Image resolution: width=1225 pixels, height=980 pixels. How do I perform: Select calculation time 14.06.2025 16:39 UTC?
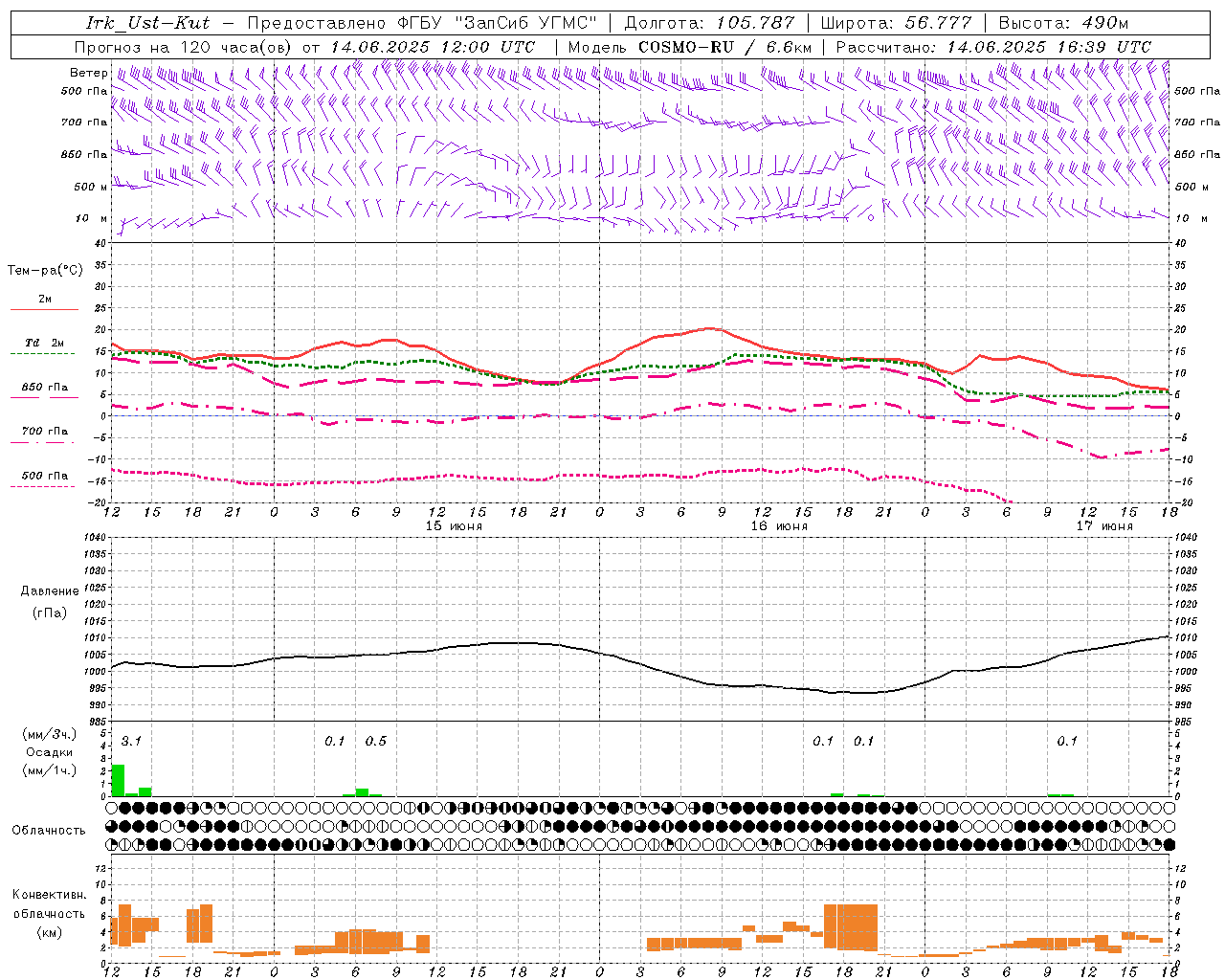tap(1049, 47)
